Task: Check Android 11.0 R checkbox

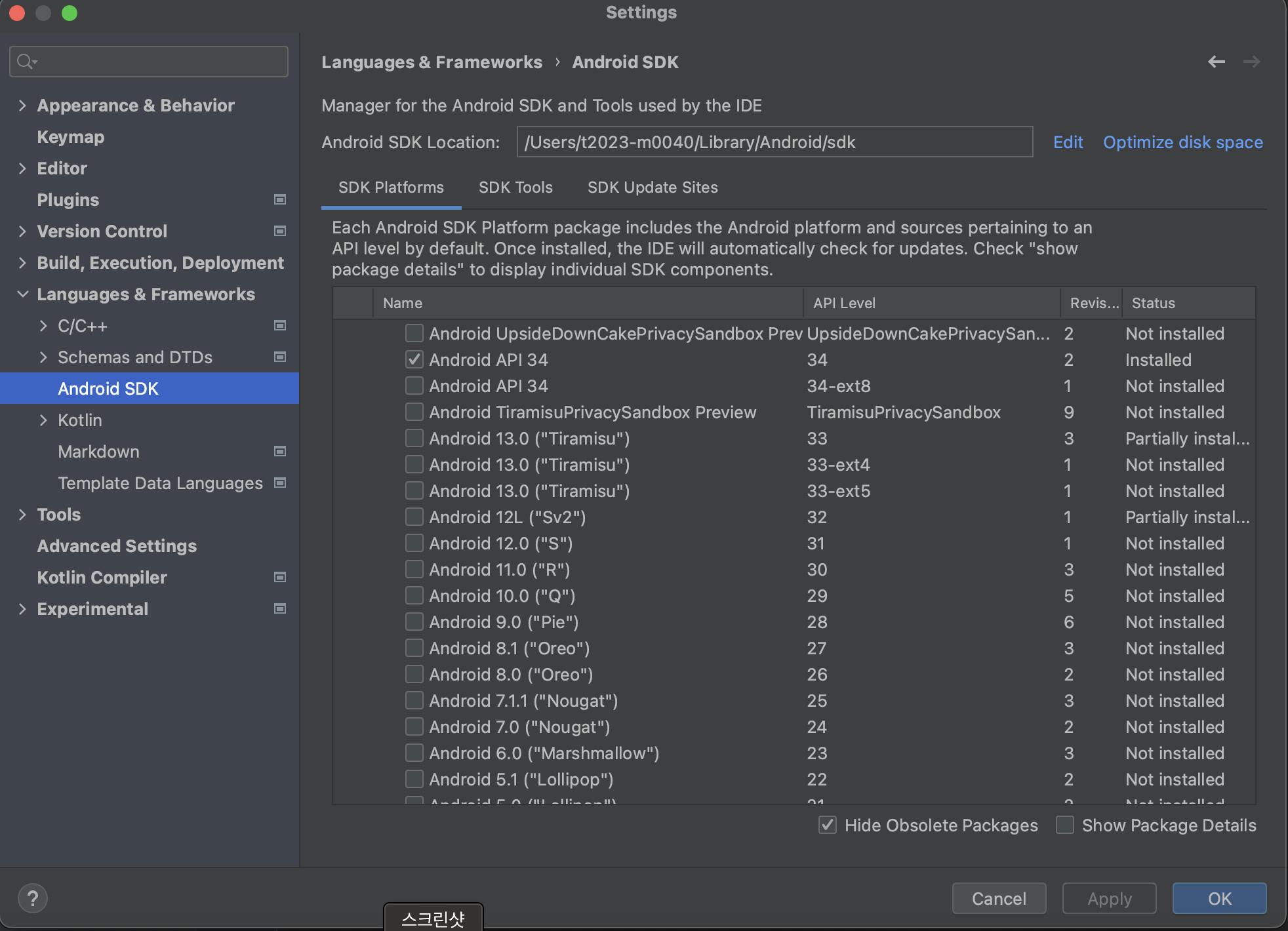Action: (414, 569)
